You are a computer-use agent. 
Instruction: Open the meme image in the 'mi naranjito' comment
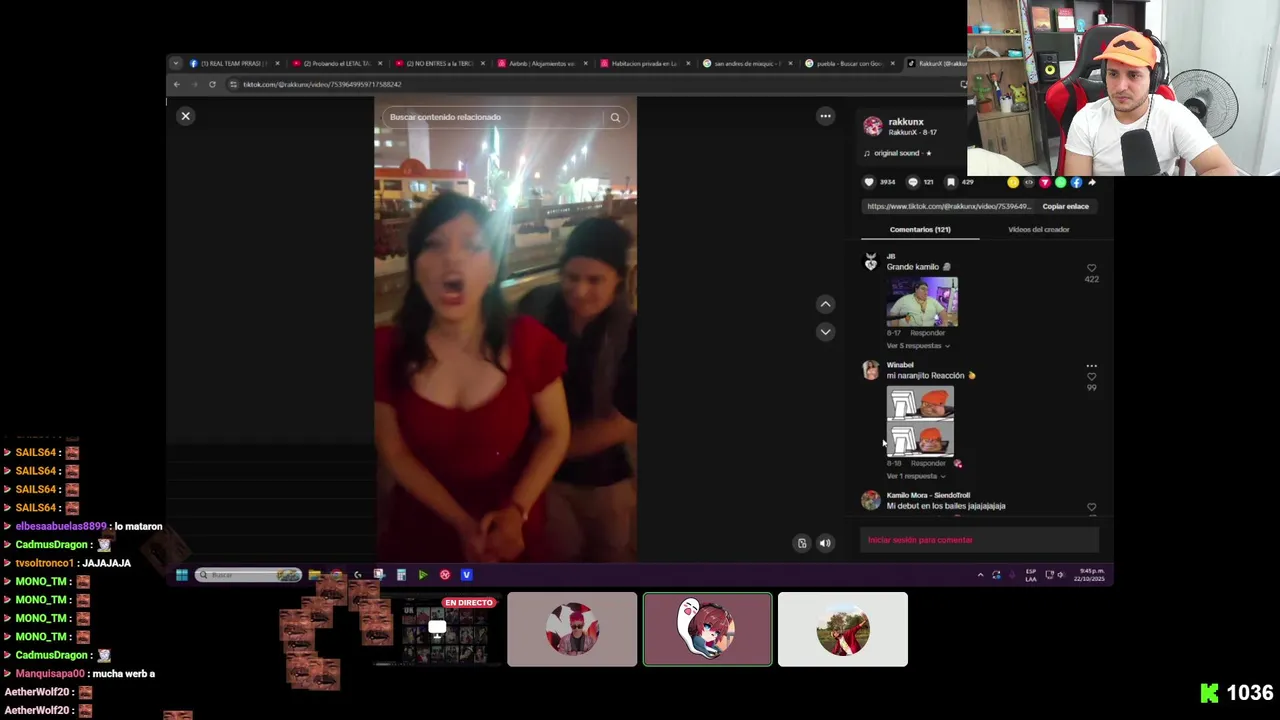[x=920, y=422]
